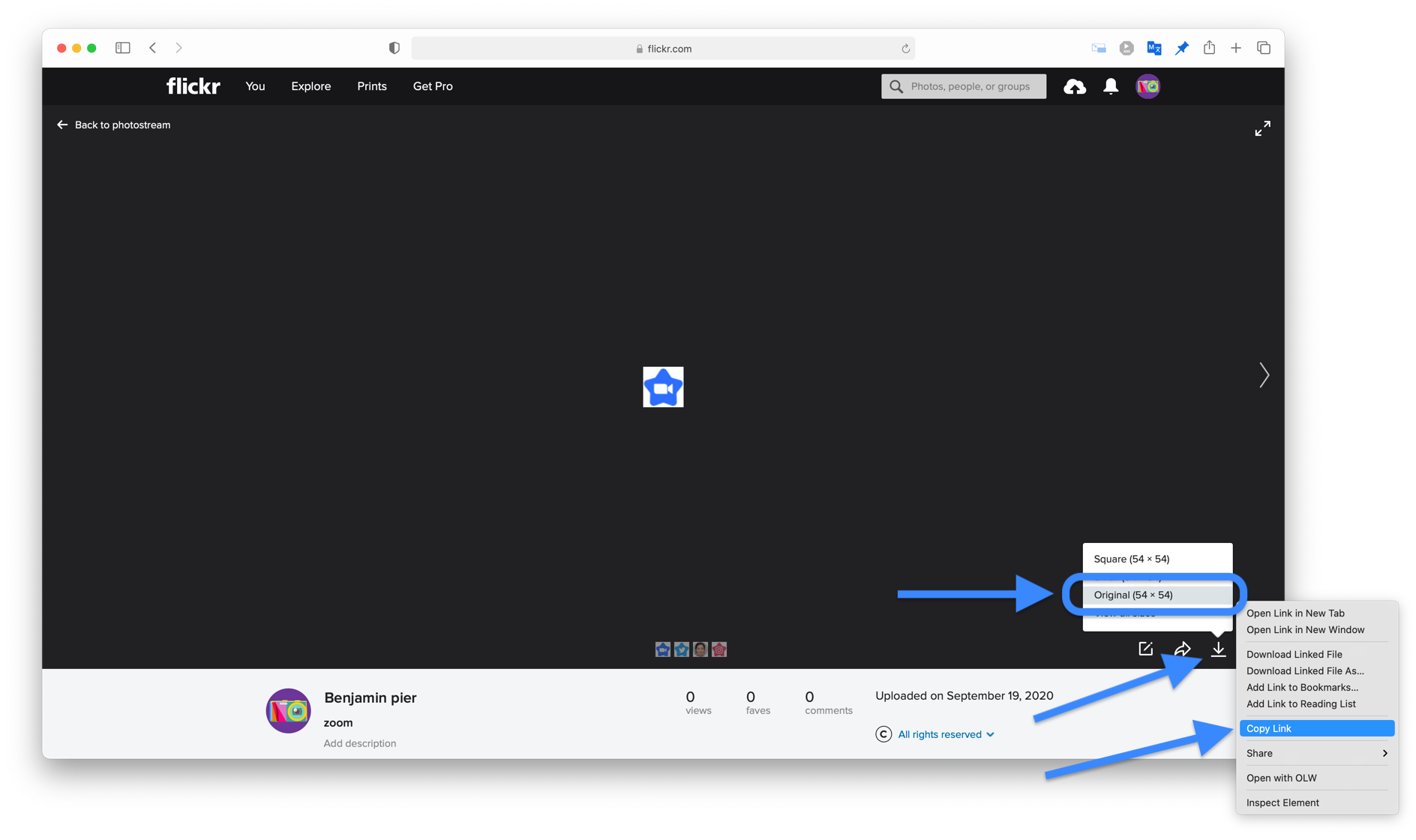Click Benjamin pier name link

pos(370,697)
